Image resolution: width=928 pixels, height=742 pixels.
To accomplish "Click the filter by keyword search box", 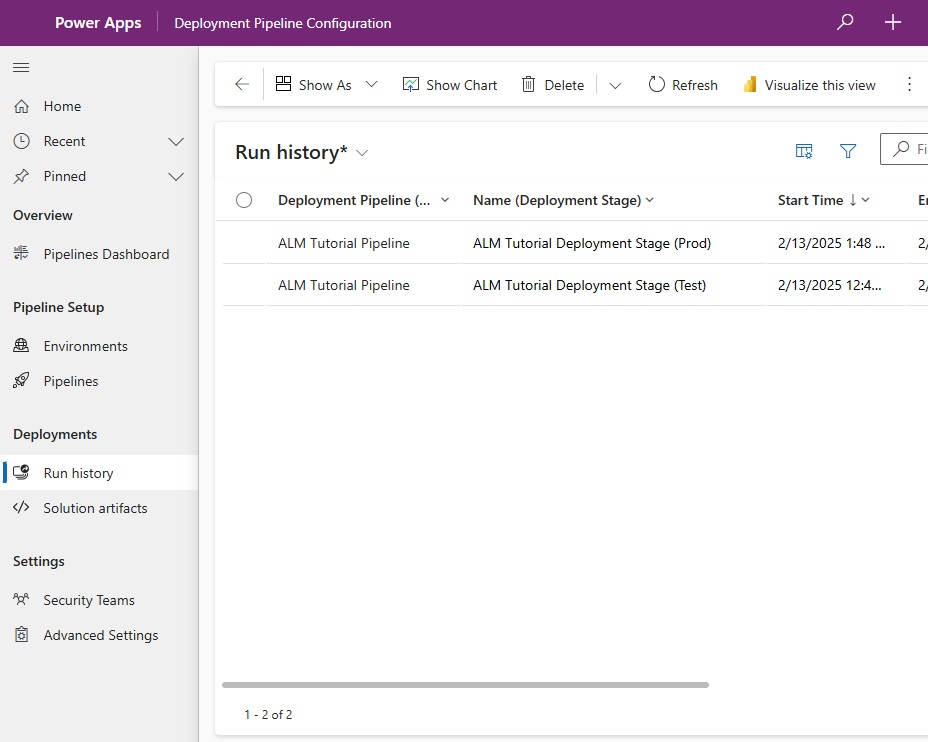I will pyautogui.click(x=904, y=149).
